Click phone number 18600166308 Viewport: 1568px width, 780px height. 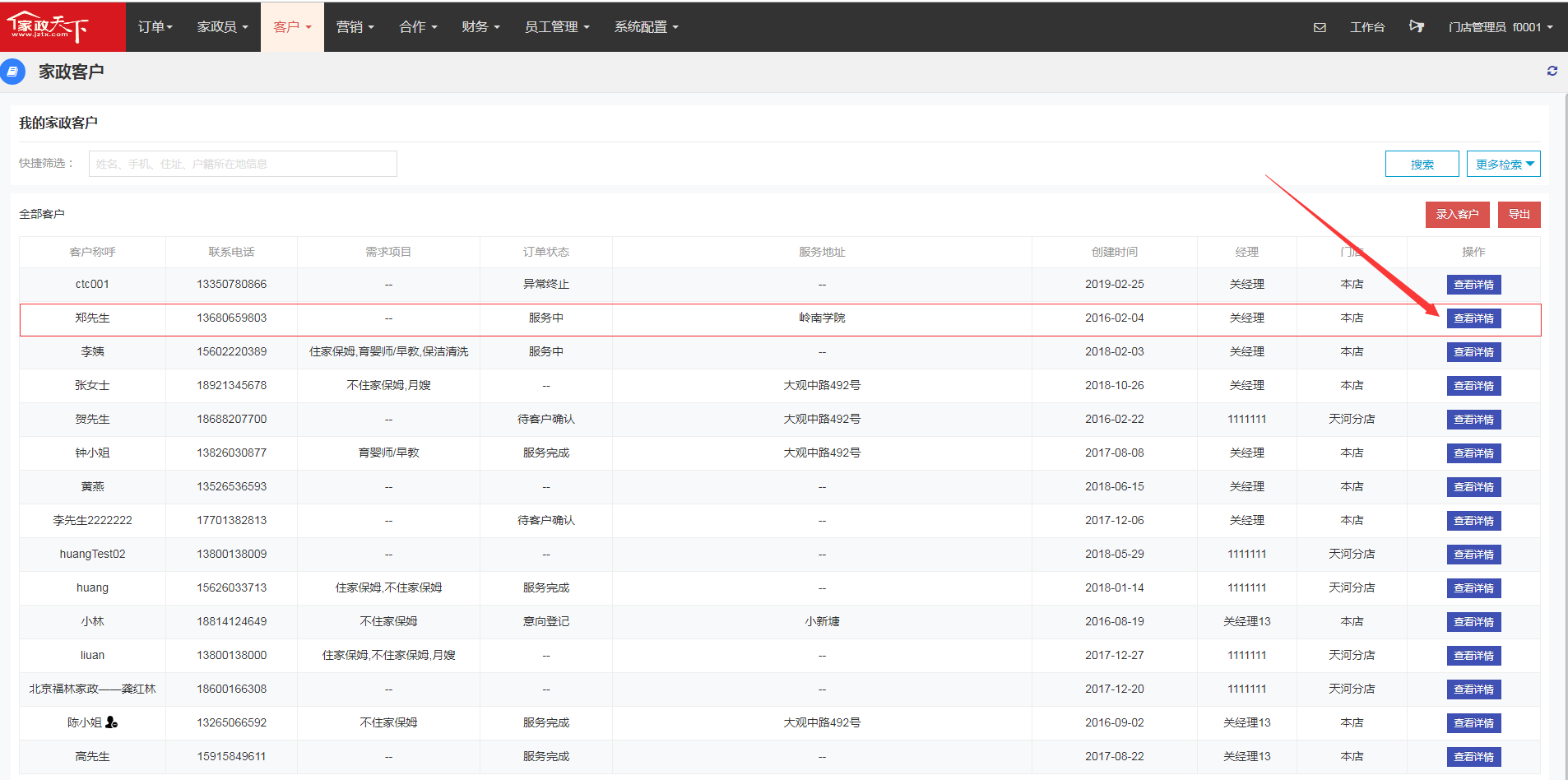pyautogui.click(x=231, y=689)
